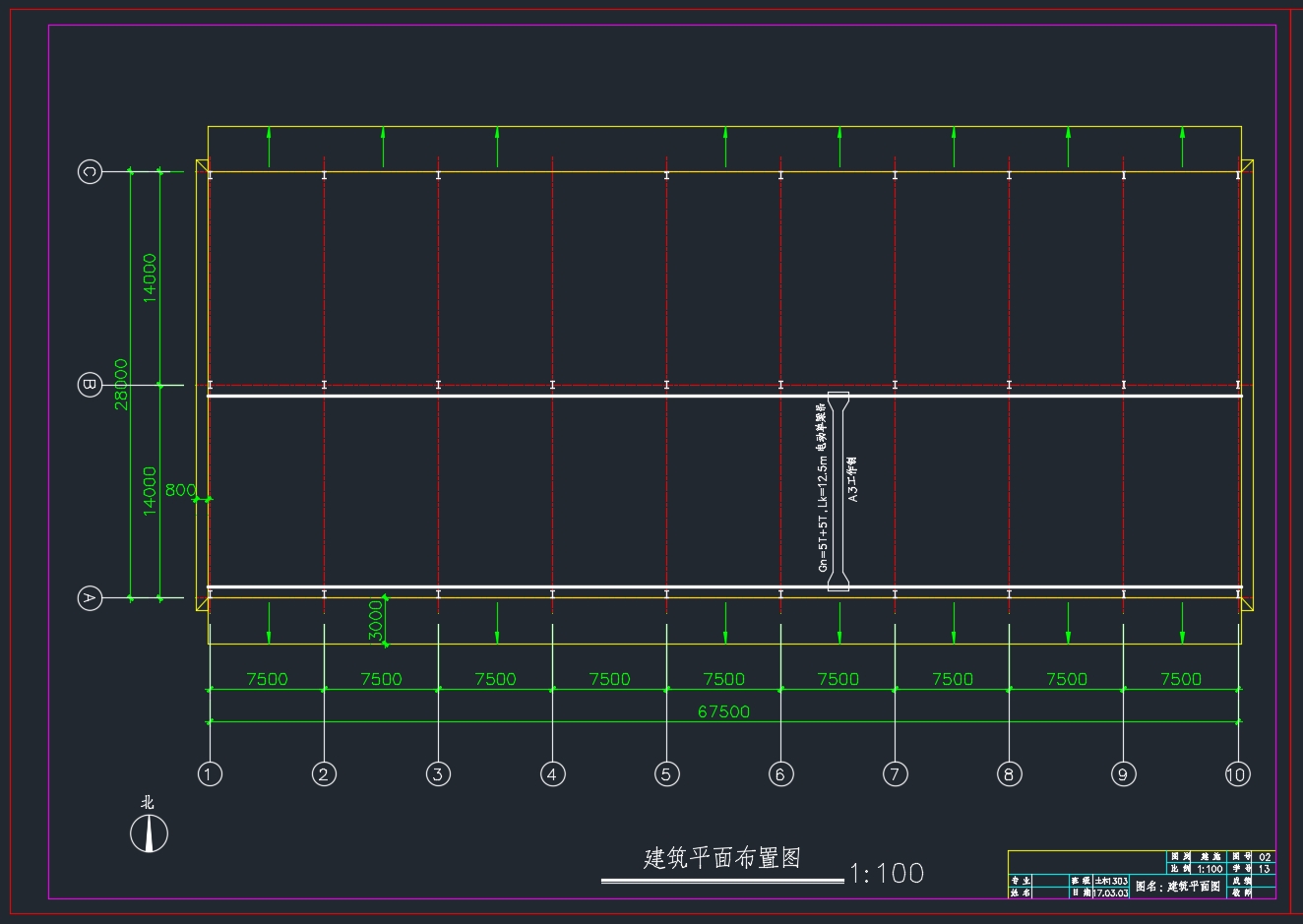Screen dimensions: 1303x924
Task: Select the axis bubble numbered 7
Action: tap(895, 774)
